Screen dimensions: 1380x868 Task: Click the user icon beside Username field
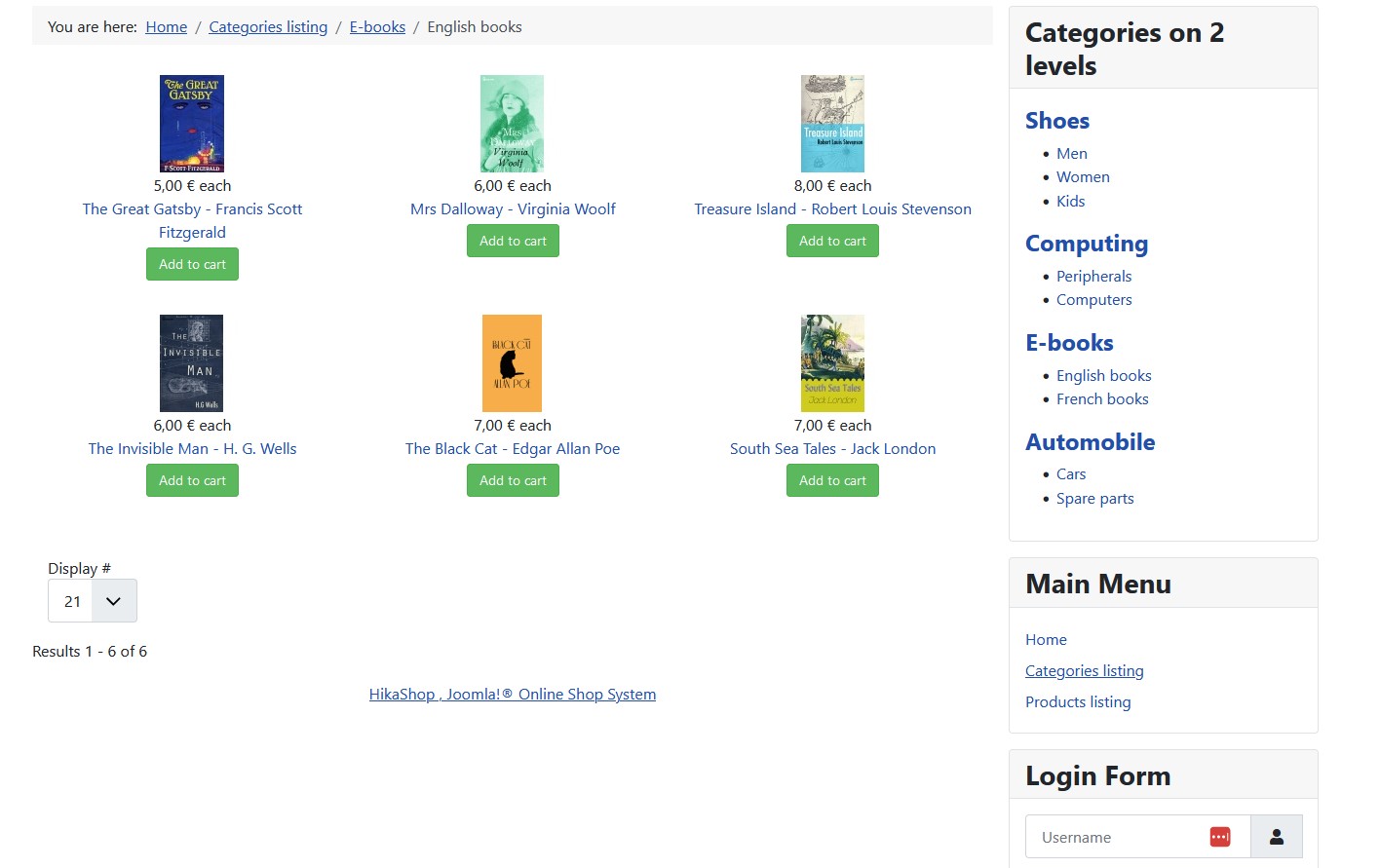[x=1276, y=837]
